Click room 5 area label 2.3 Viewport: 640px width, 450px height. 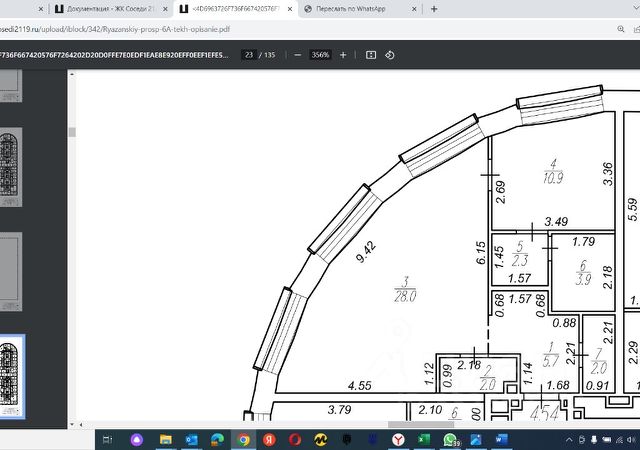(x=520, y=260)
